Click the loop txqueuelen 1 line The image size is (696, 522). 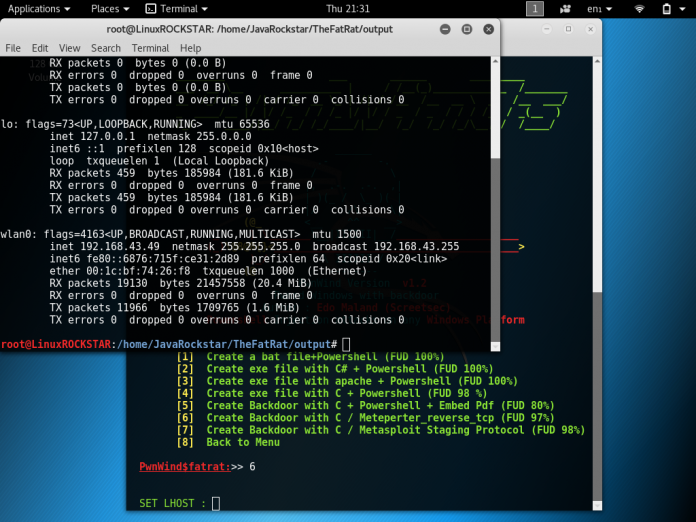point(159,161)
